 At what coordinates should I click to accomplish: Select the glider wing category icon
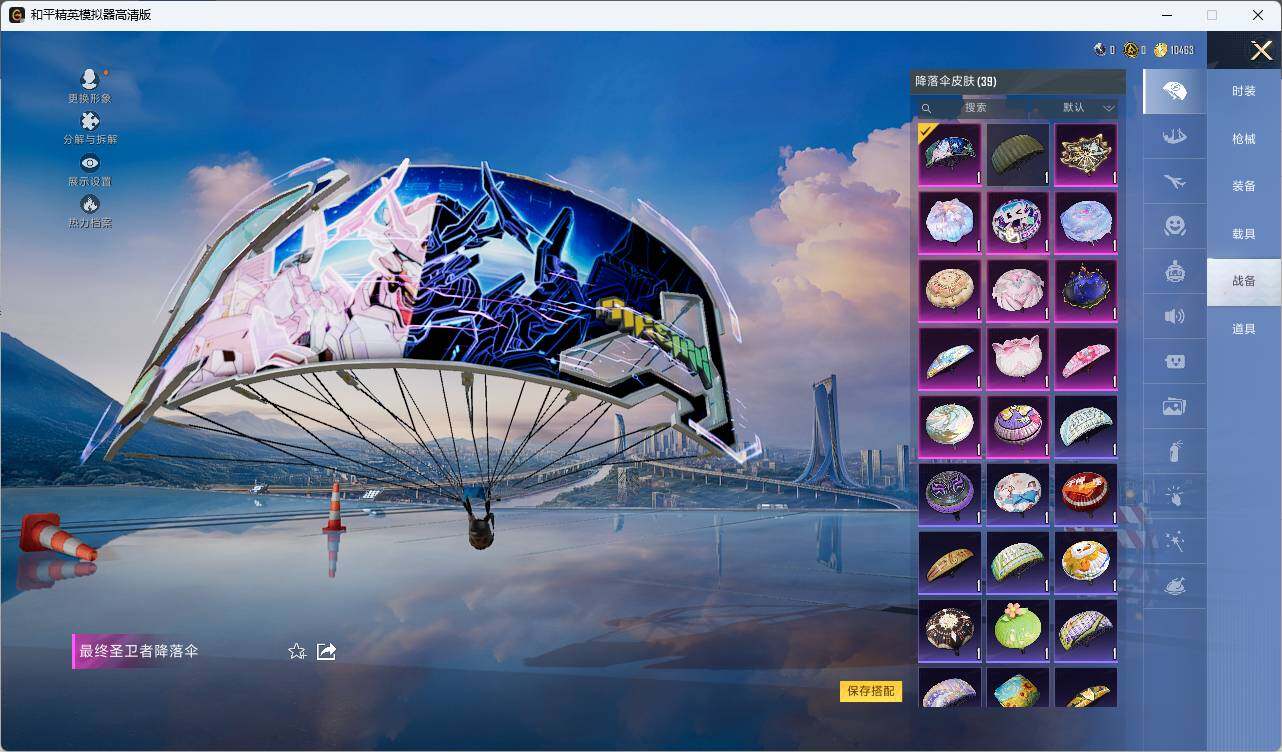pos(1175,137)
